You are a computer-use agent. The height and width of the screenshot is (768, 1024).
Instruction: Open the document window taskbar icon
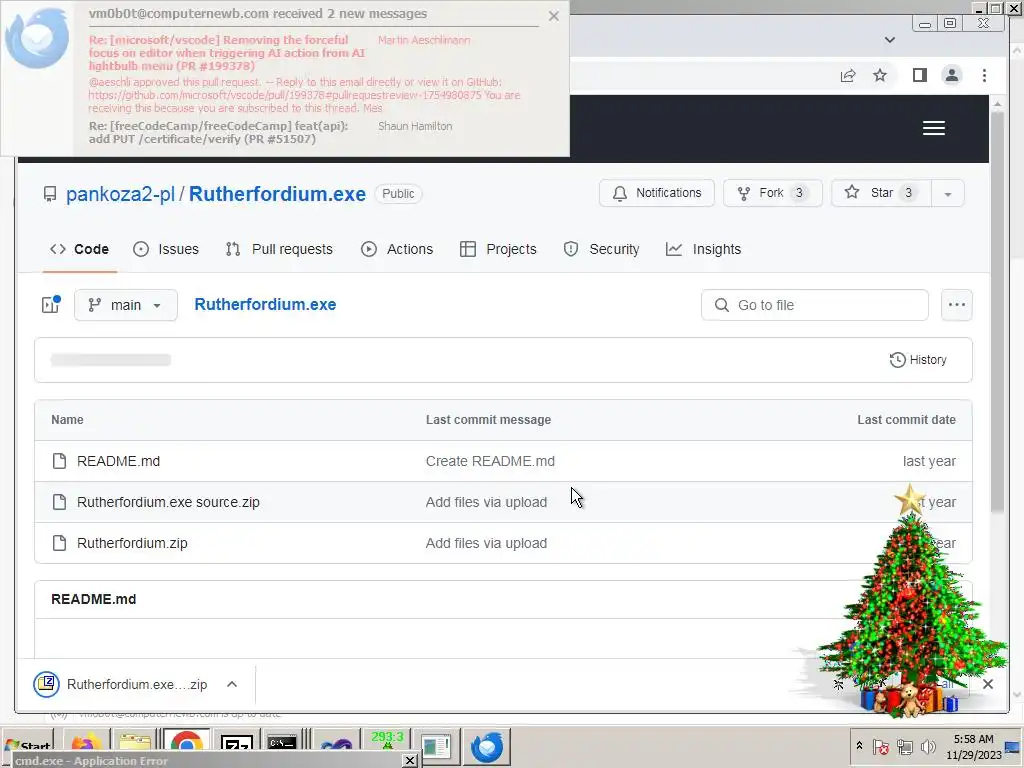point(436,746)
